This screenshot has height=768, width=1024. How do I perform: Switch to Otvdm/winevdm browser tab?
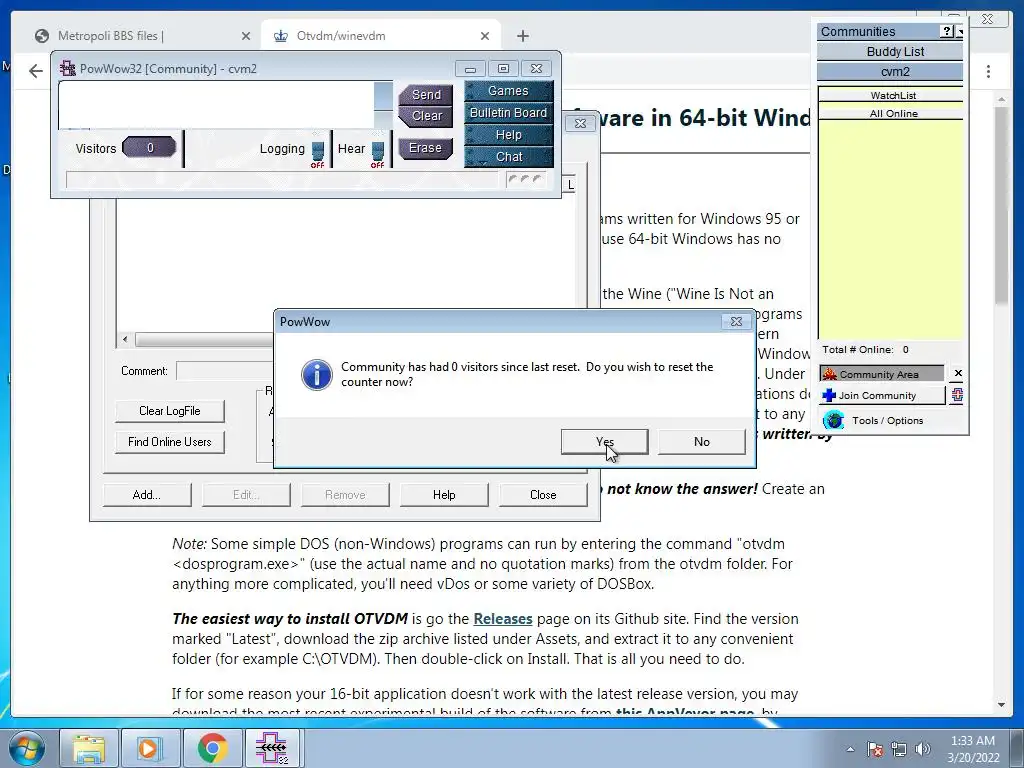coord(380,36)
